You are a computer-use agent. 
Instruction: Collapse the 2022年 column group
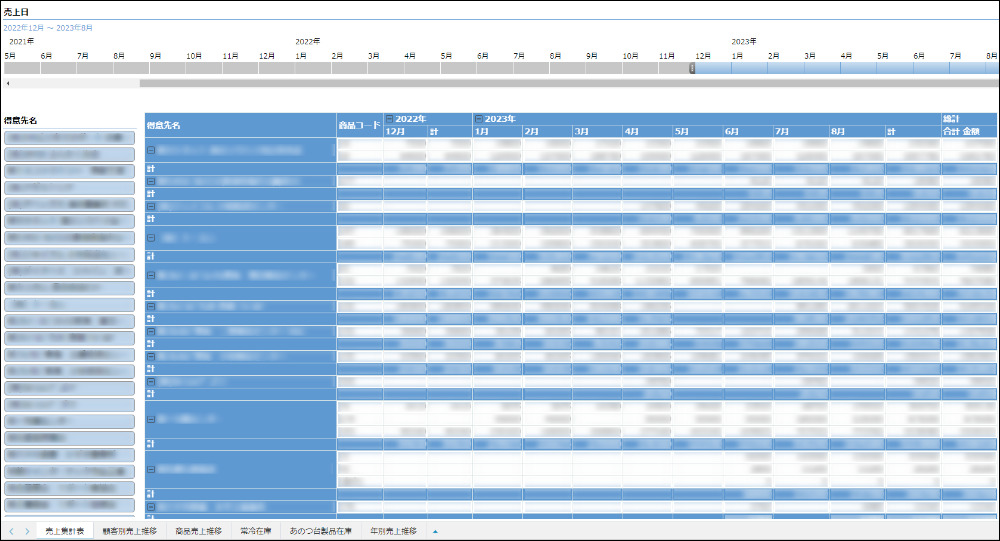pos(390,119)
